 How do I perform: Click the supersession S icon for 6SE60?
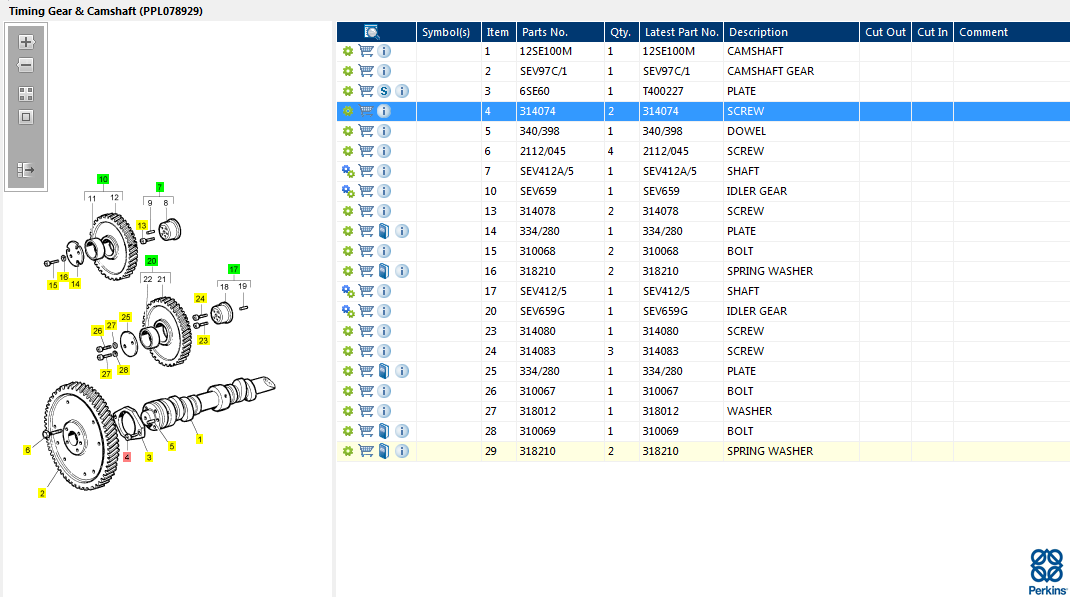click(x=384, y=91)
